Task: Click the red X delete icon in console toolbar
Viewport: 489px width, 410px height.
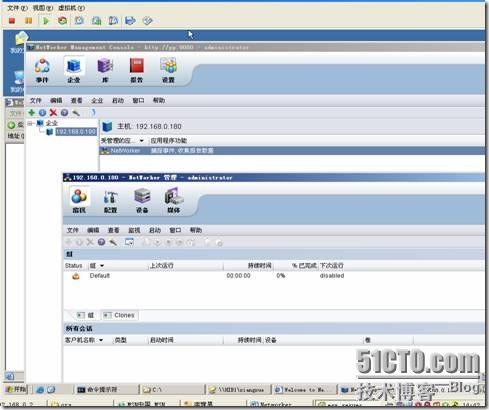Action: point(53,113)
